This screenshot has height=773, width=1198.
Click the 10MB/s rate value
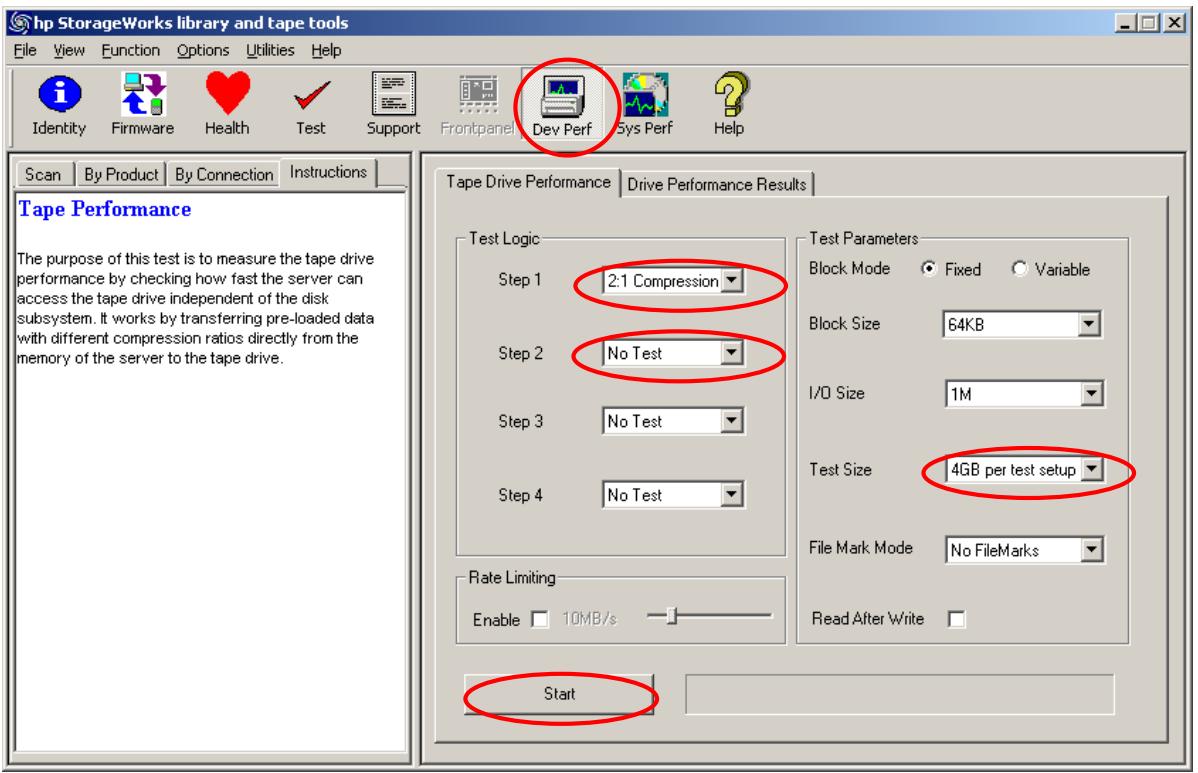point(589,619)
